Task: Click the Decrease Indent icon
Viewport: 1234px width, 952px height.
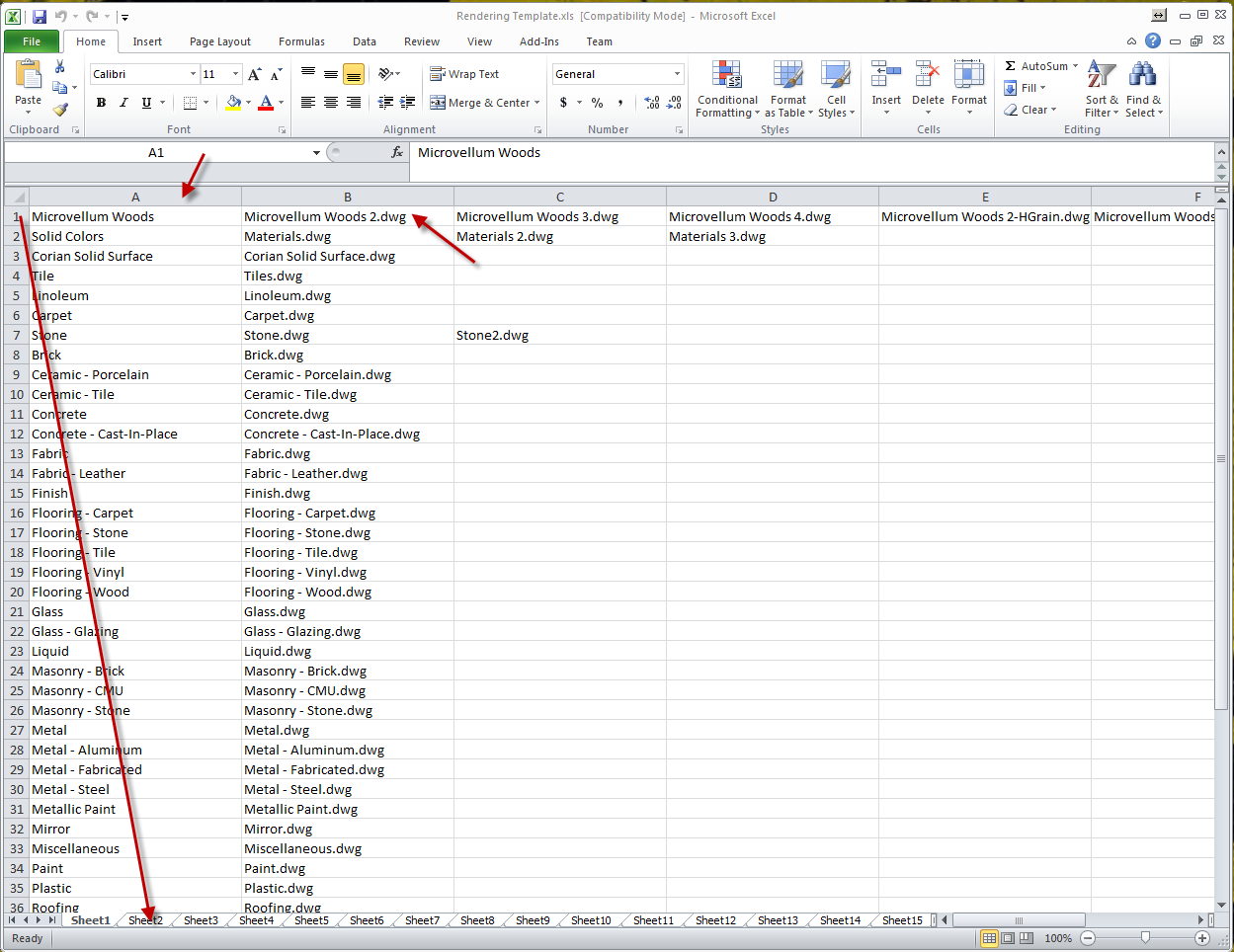Action: click(x=385, y=103)
